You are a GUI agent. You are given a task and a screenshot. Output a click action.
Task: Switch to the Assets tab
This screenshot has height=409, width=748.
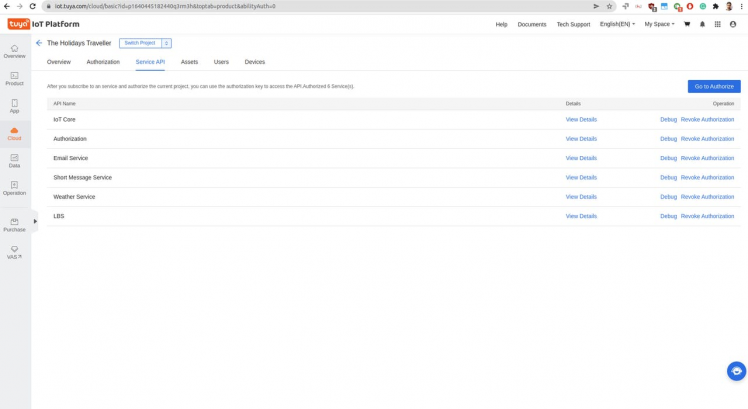(x=189, y=62)
